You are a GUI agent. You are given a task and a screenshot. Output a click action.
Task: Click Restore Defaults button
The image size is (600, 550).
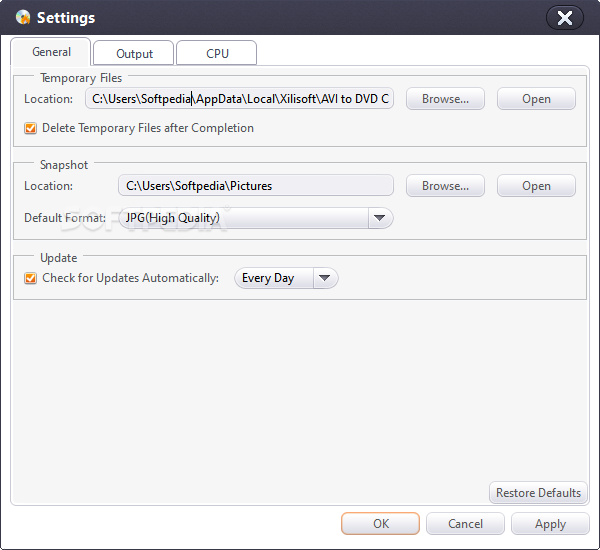538,493
